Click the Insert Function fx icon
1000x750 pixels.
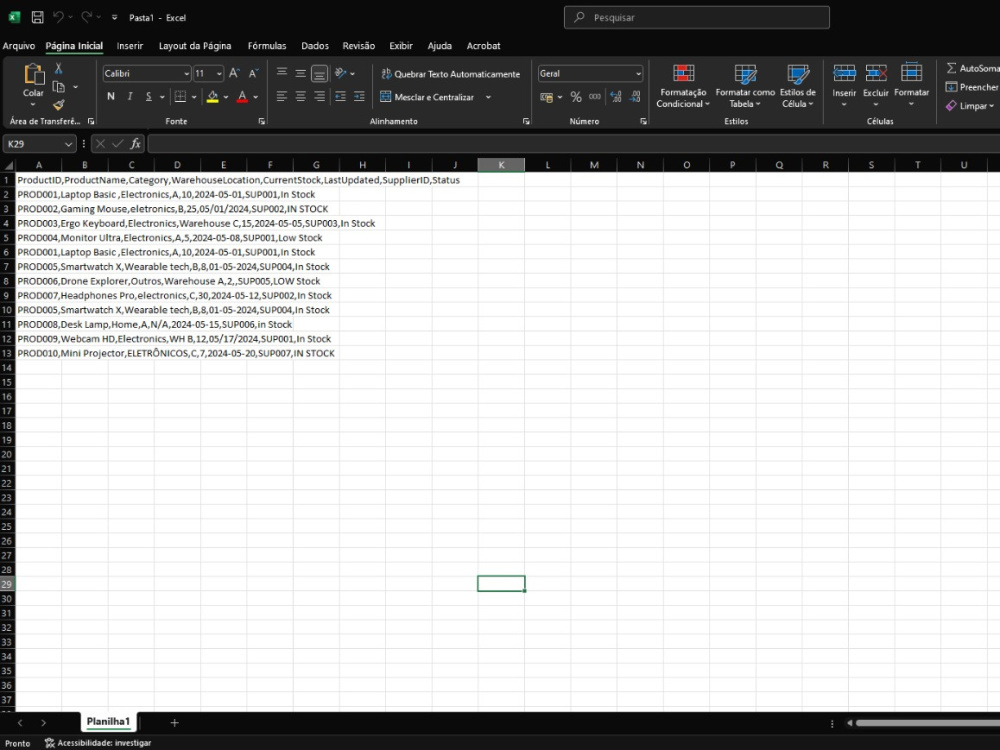135,144
